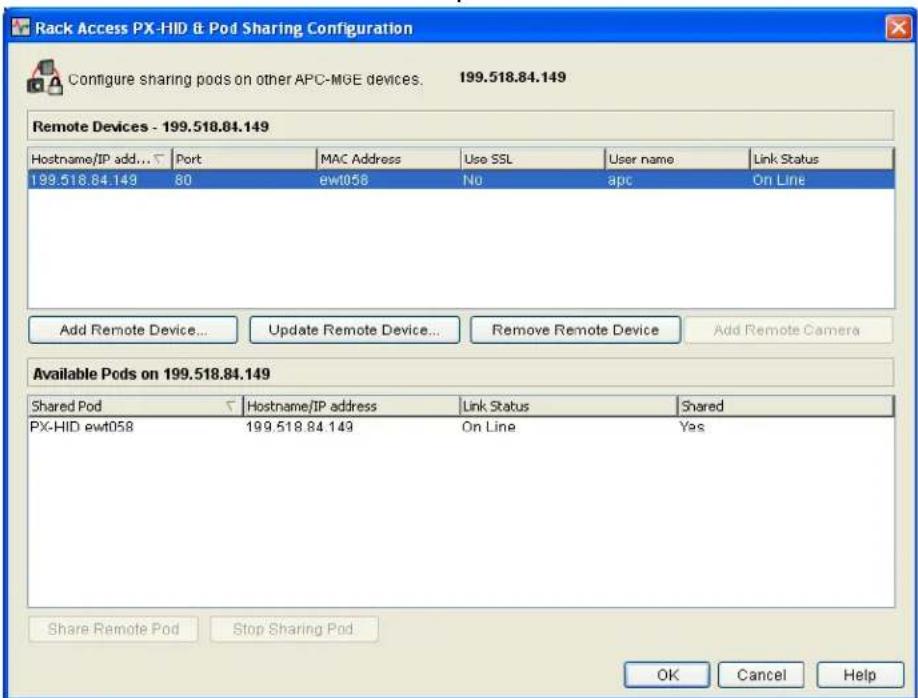918x698 pixels.
Task: Sort remote devices by Hostname/IP column
Action: click(x=100, y=159)
